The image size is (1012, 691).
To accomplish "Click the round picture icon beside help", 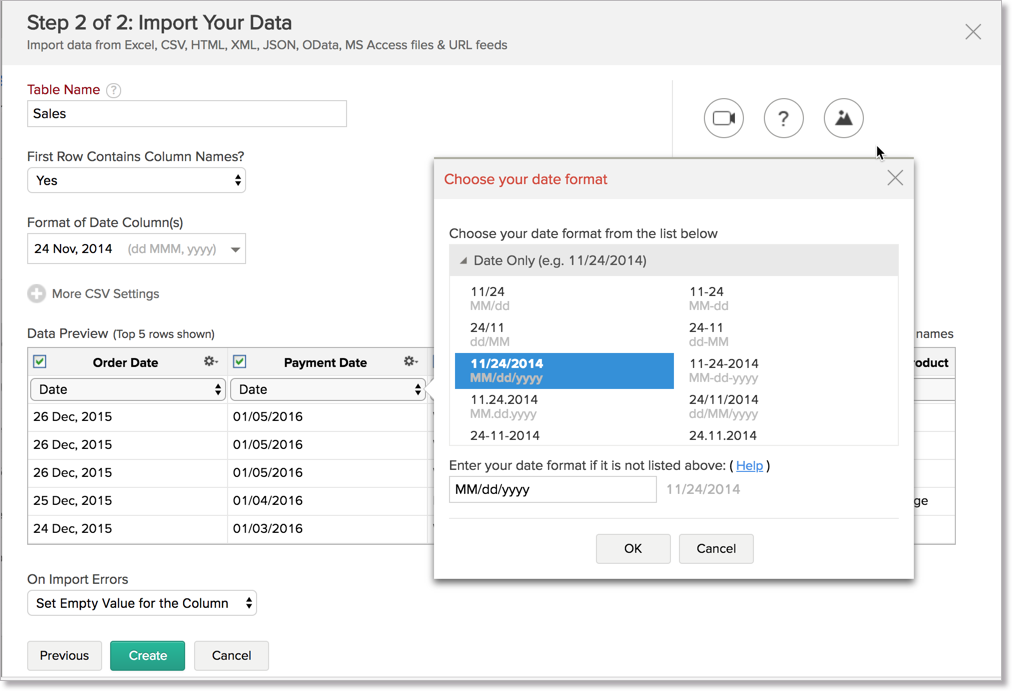I will 844,118.
